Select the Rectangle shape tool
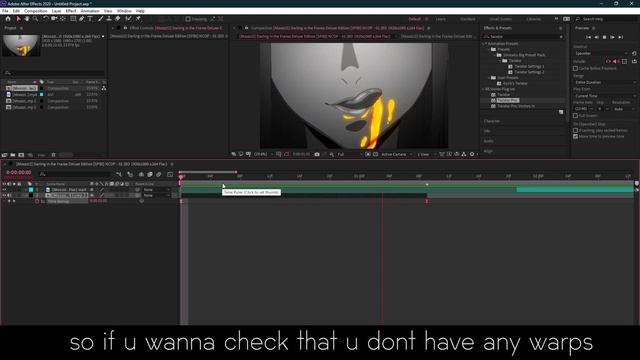Viewport: 640px width, 360px height. [x=73, y=19]
